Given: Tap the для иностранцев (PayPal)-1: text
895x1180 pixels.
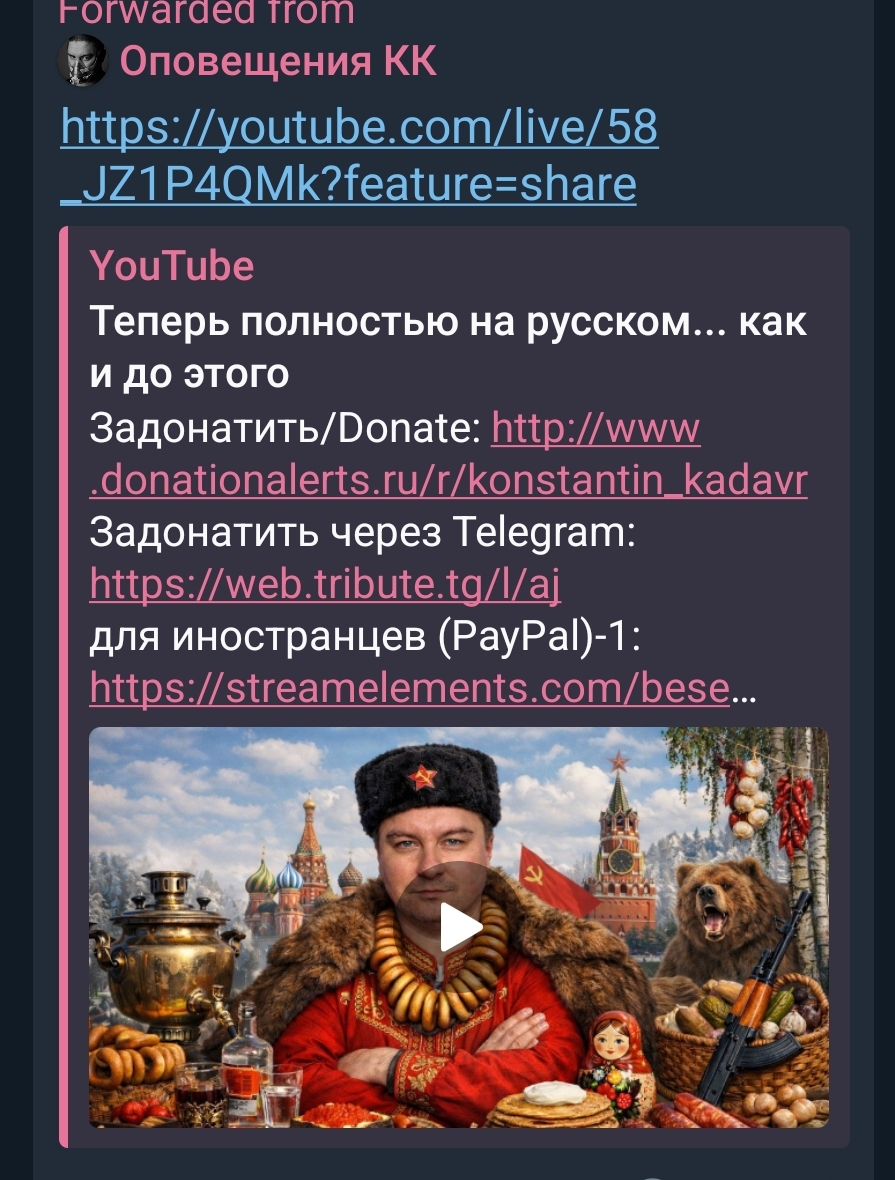Looking at the screenshot, I should pos(364,637).
